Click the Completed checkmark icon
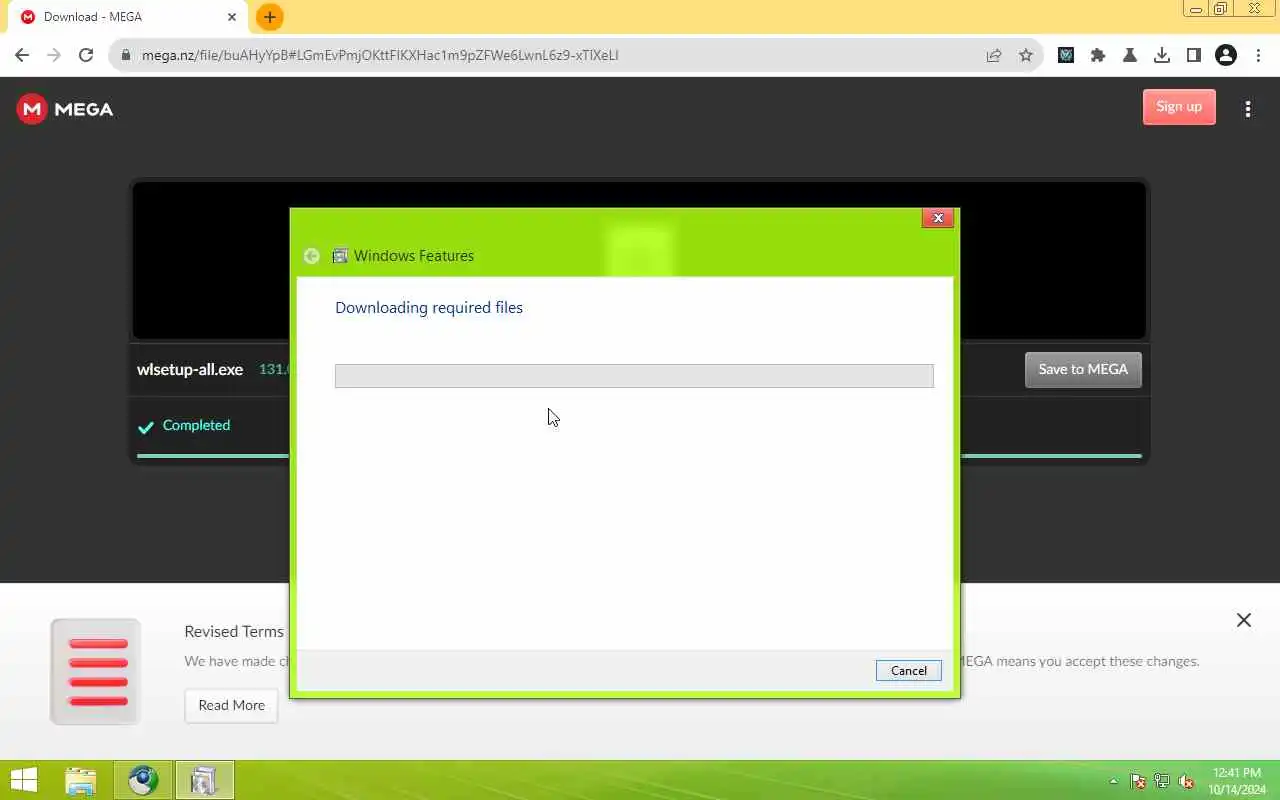 tap(146, 427)
